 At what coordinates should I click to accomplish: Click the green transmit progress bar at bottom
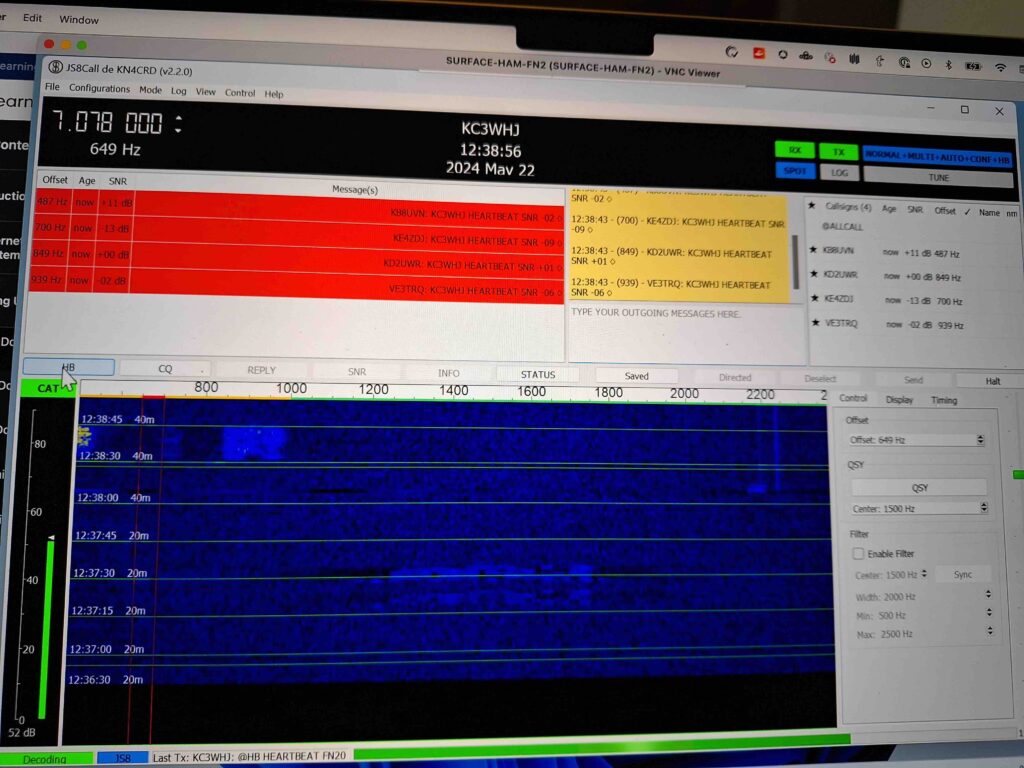point(601,746)
